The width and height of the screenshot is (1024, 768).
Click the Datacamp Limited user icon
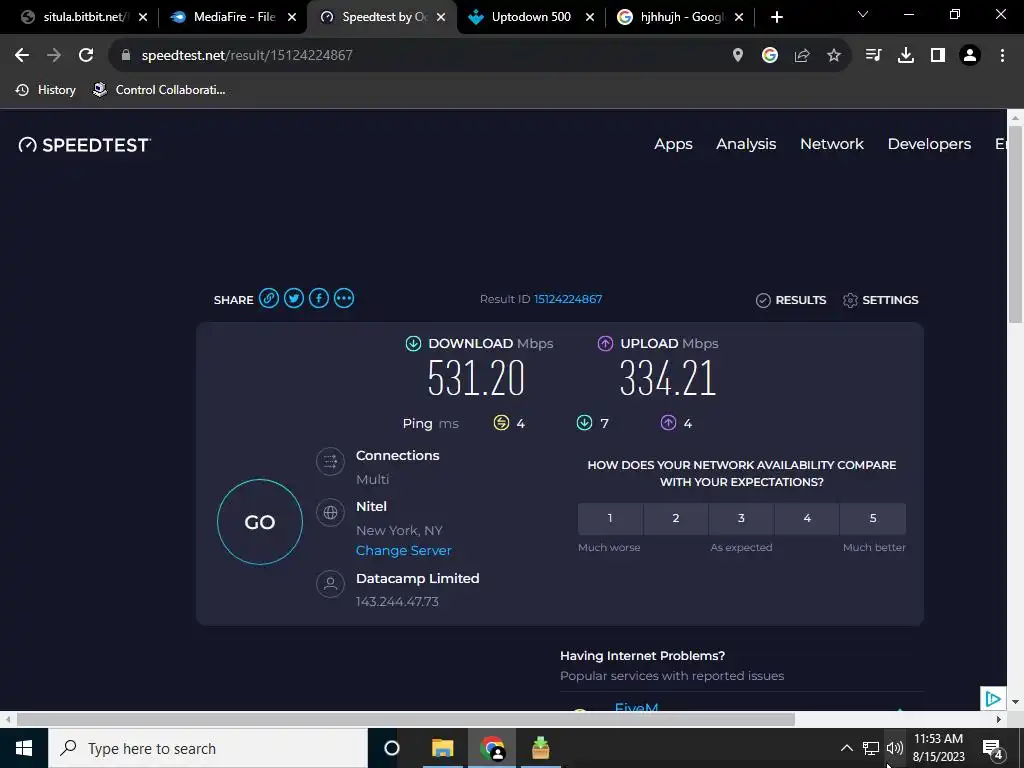330,584
